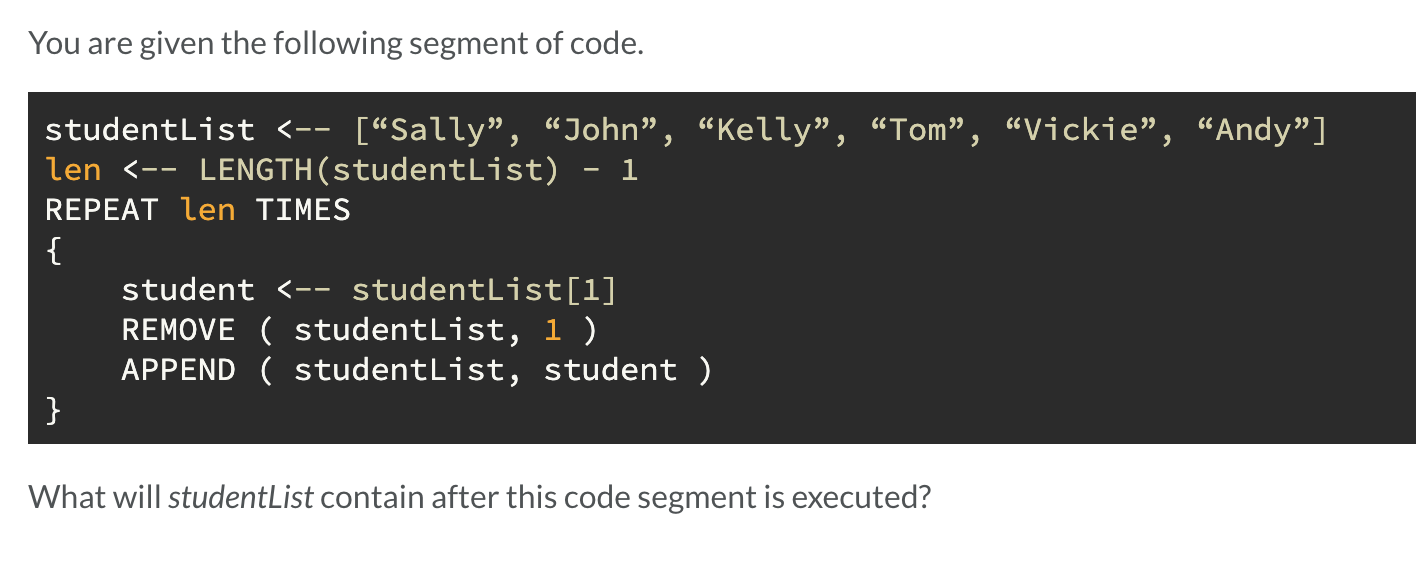Click the closing curly brace
The height and width of the screenshot is (562, 1416).
(x=54, y=410)
